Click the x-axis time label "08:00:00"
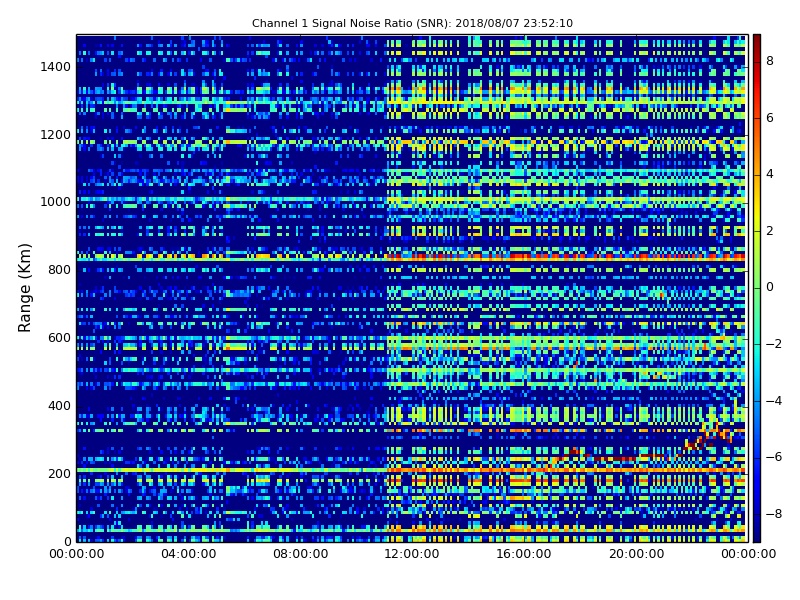800x600 pixels. pos(301,554)
